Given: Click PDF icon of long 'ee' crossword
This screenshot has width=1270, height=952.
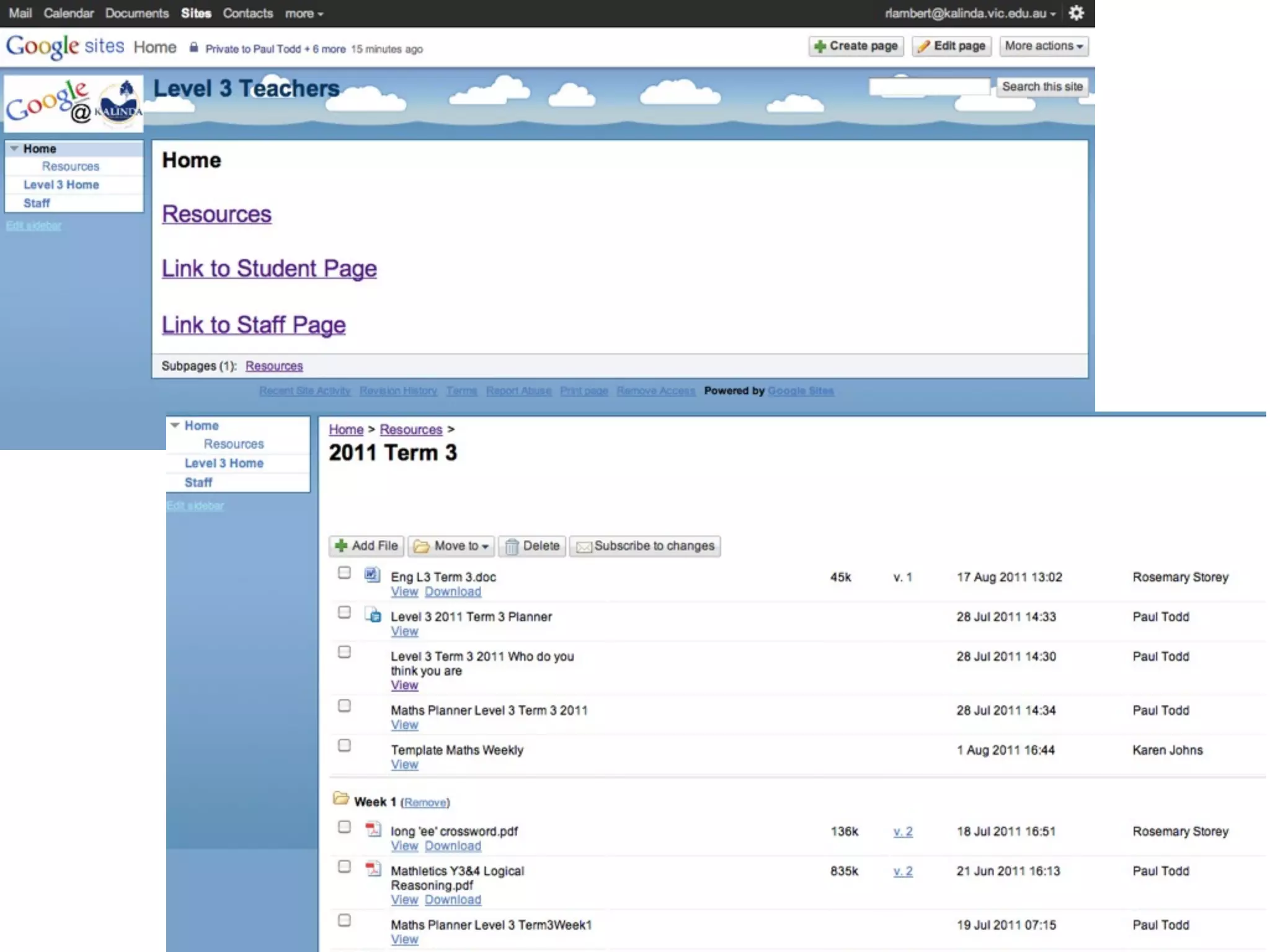Looking at the screenshot, I should 373,829.
